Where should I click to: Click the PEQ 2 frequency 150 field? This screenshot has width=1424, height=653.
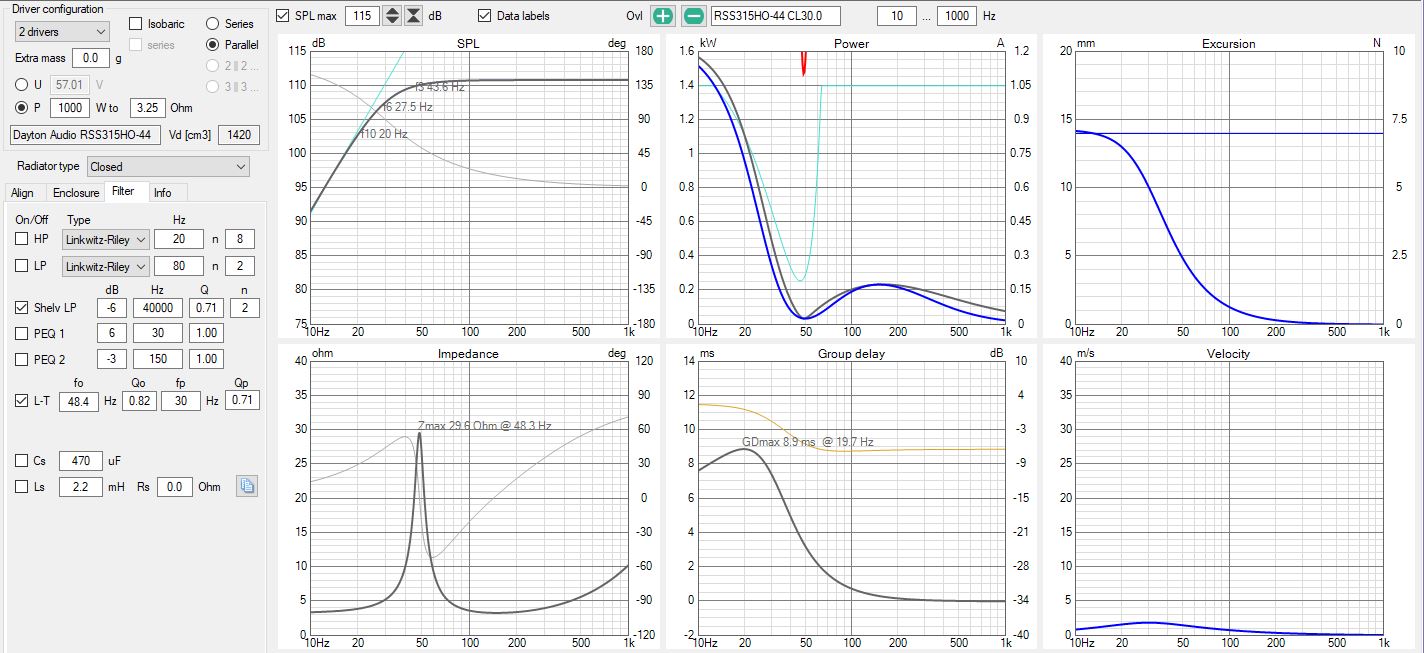point(158,359)
